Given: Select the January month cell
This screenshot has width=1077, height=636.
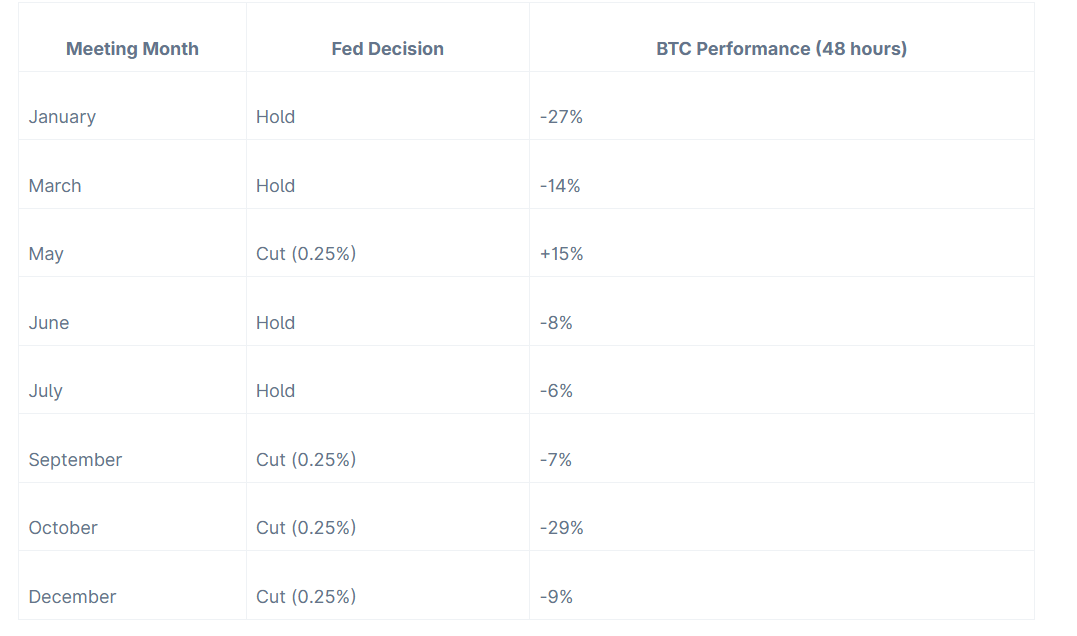Looking at the screenshot, I should (62, 117).
